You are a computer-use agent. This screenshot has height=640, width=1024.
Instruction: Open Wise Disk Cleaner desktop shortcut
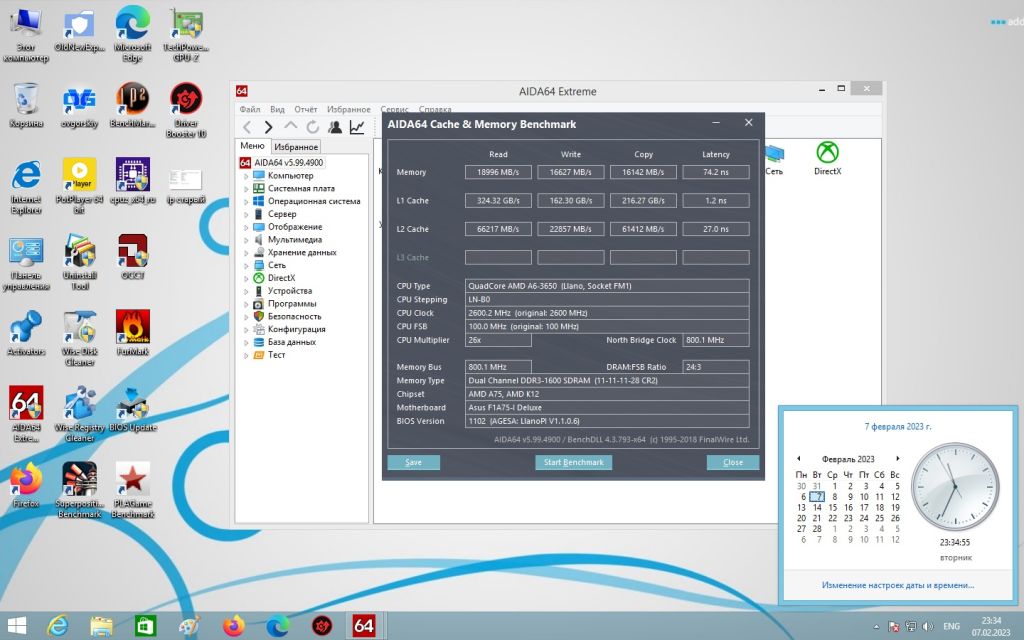coord(79,338)
